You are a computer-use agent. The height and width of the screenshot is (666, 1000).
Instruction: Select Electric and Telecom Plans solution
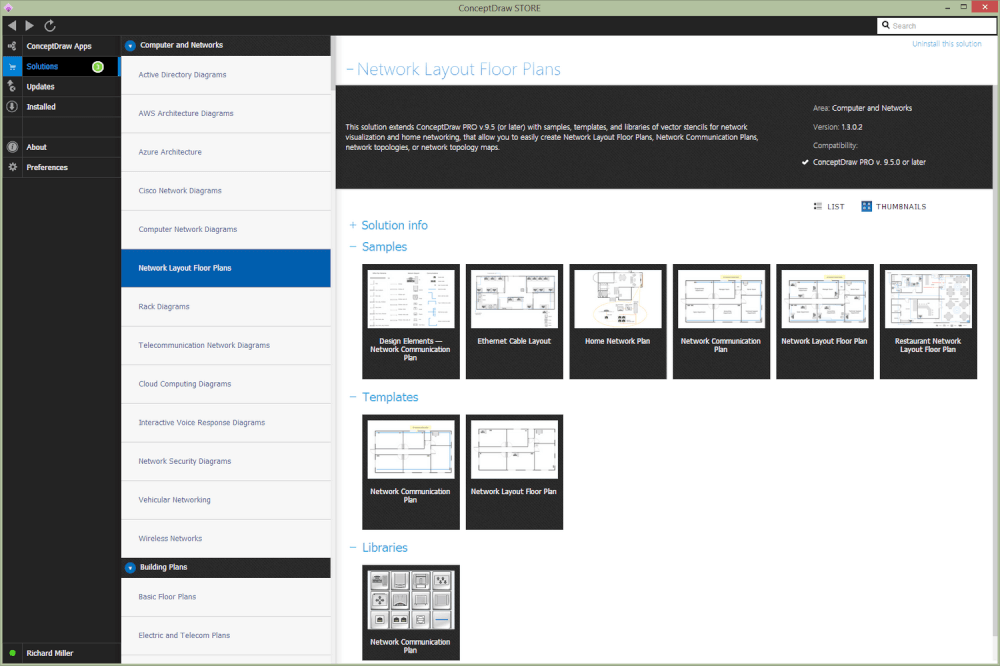(226, 635)
